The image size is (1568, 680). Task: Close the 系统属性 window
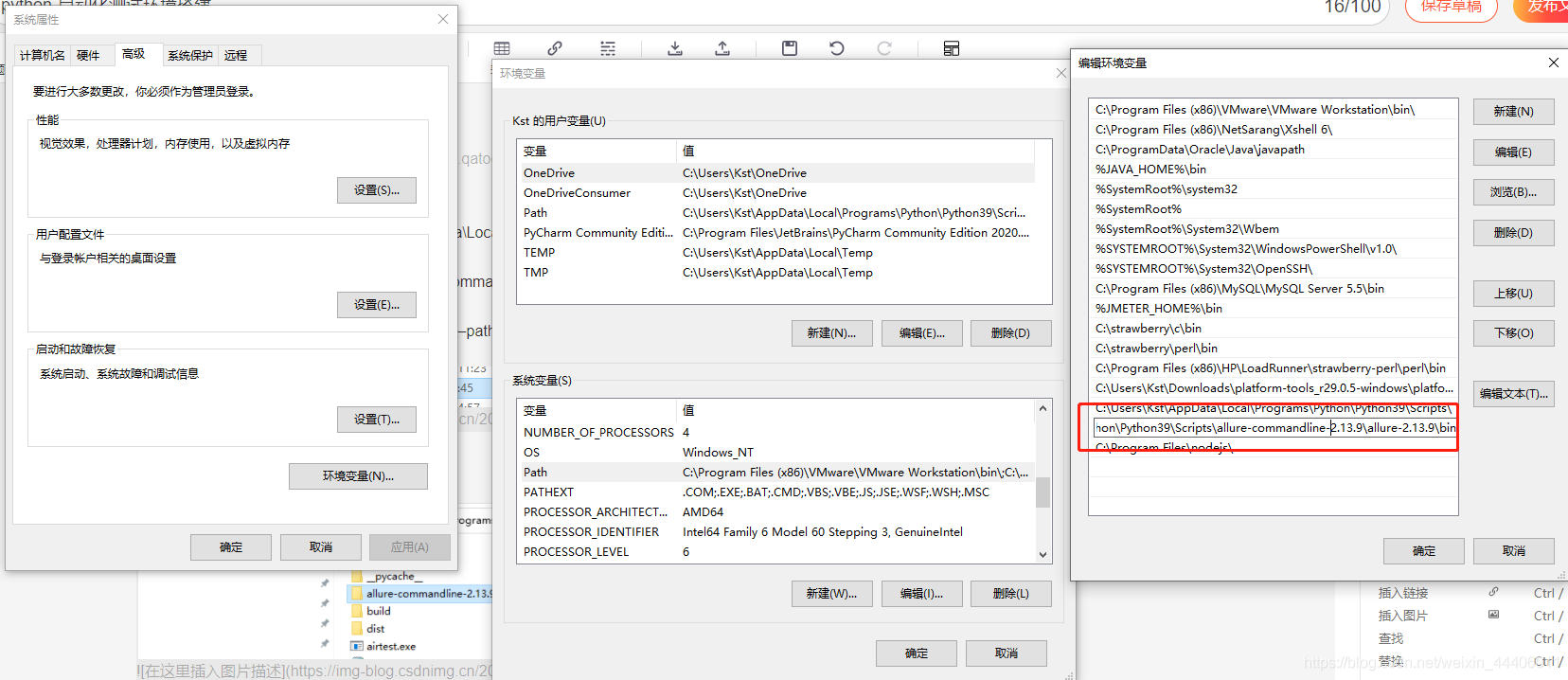442,19
